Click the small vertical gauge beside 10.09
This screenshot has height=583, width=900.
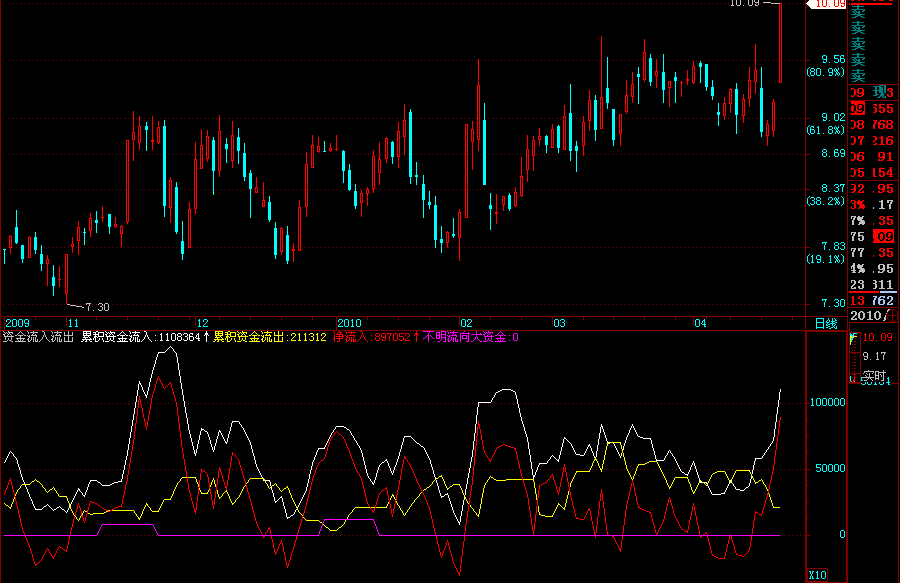click(x=854, y=356)
